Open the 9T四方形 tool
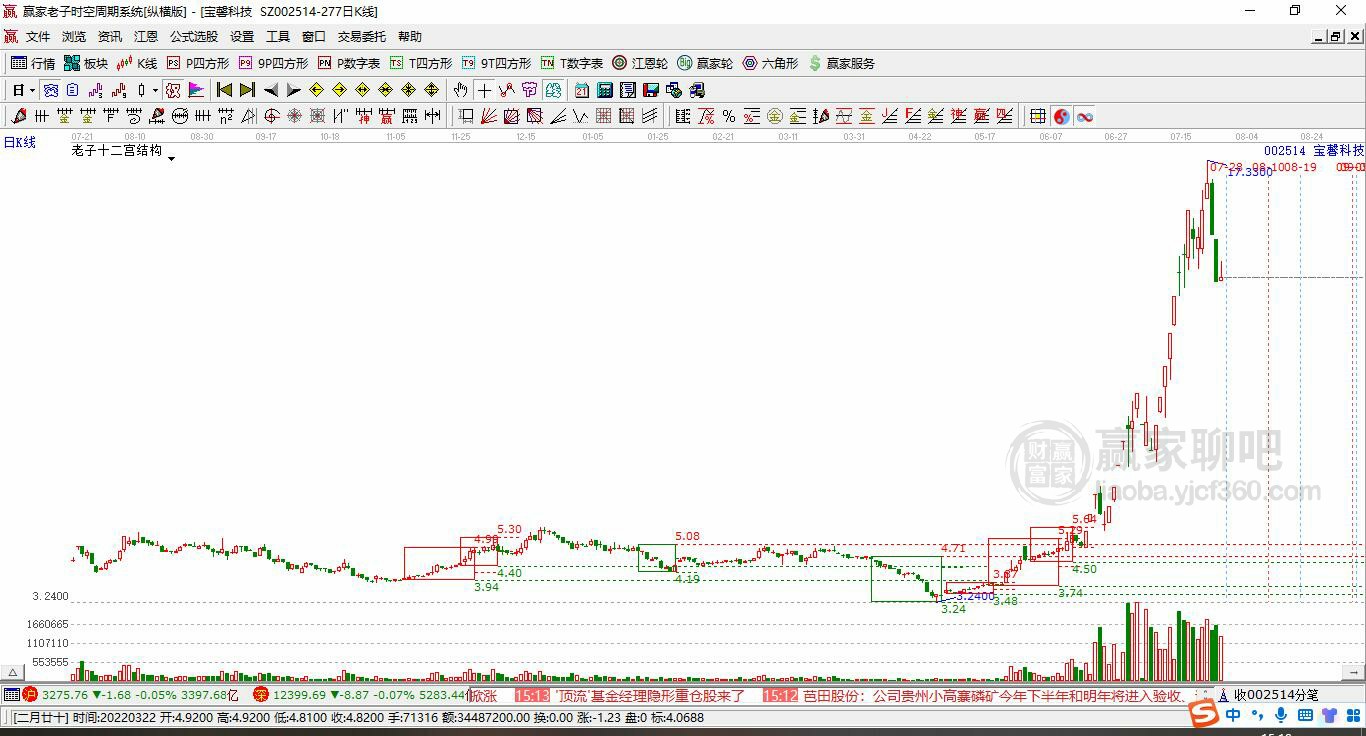 496,63
